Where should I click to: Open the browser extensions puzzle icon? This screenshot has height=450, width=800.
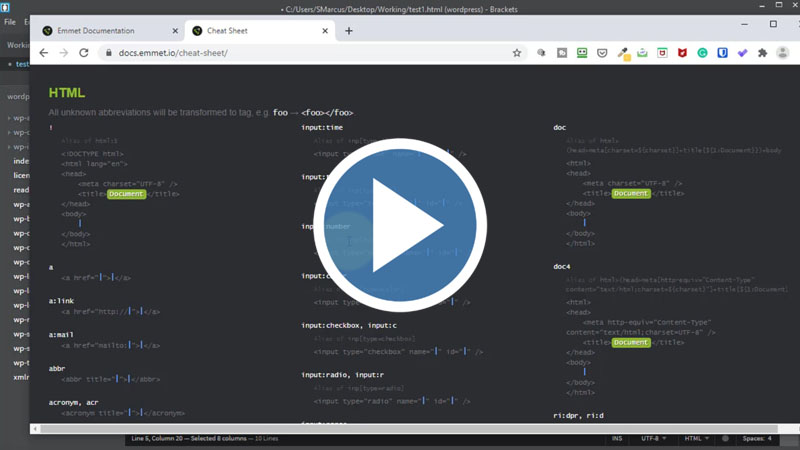763,52
